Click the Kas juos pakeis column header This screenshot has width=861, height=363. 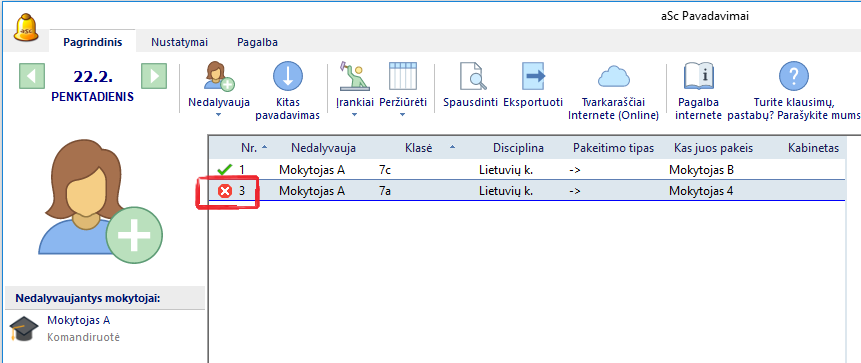click(713, 148)
